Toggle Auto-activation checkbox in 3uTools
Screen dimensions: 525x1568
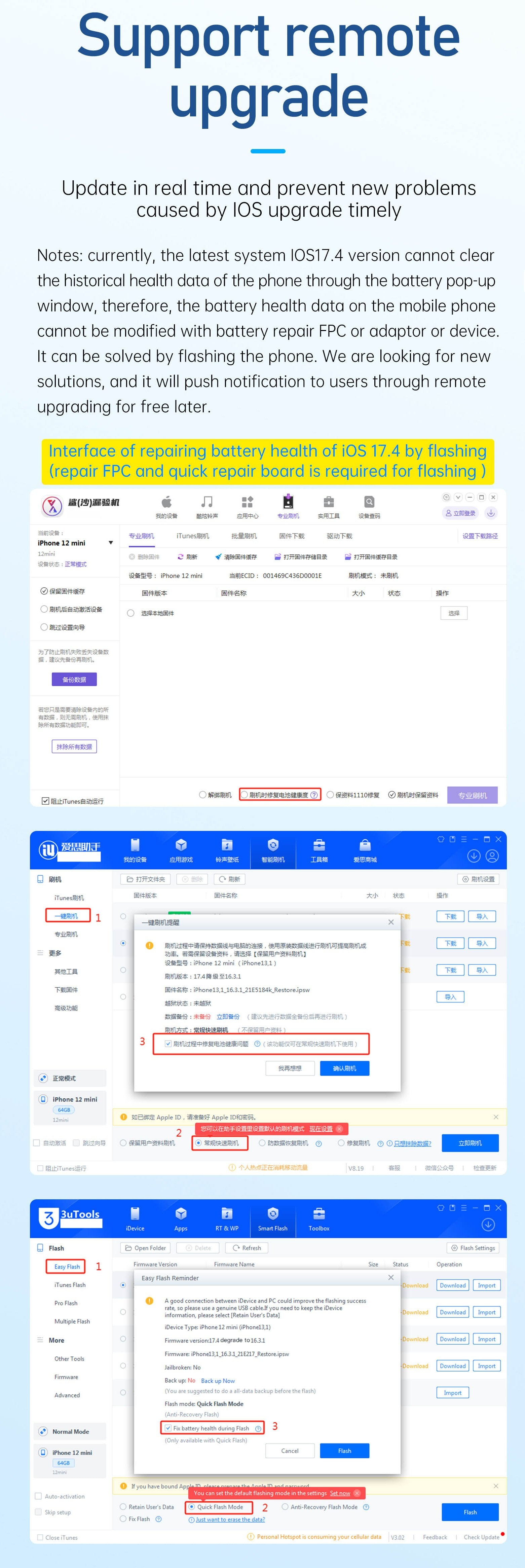(38, 1496)
